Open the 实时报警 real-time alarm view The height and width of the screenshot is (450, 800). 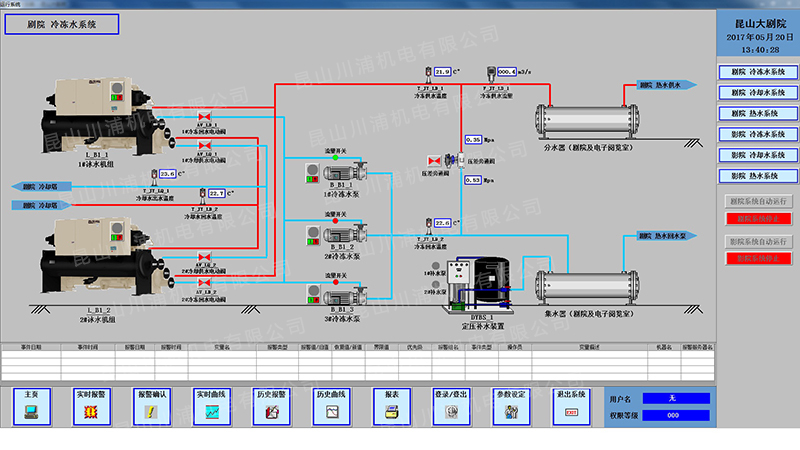pyautogui.click(x=91, y=404)
